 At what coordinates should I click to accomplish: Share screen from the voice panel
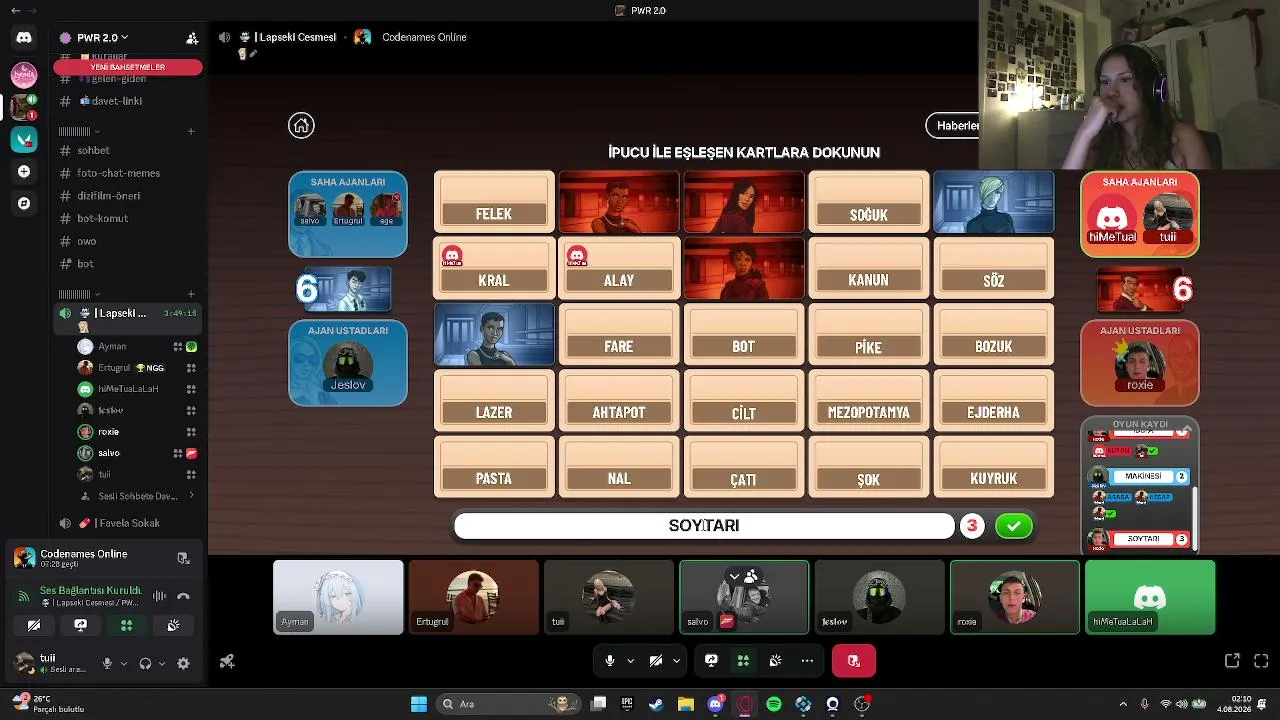pyautogui.click(x=80, y=625)
